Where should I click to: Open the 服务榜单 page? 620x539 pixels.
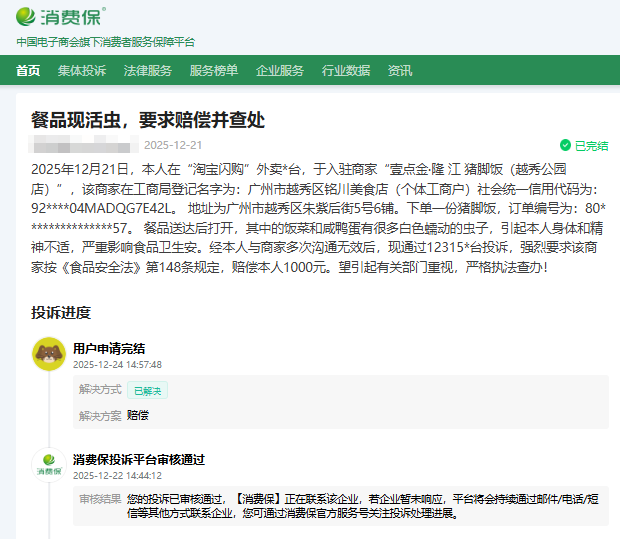[214, 70]
